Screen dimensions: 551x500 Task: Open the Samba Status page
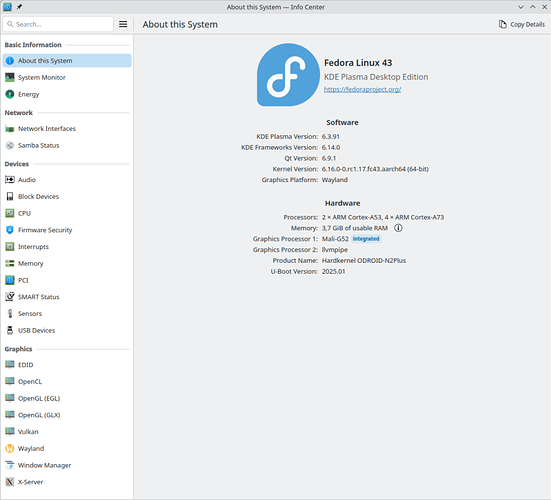tap(67, 145)
